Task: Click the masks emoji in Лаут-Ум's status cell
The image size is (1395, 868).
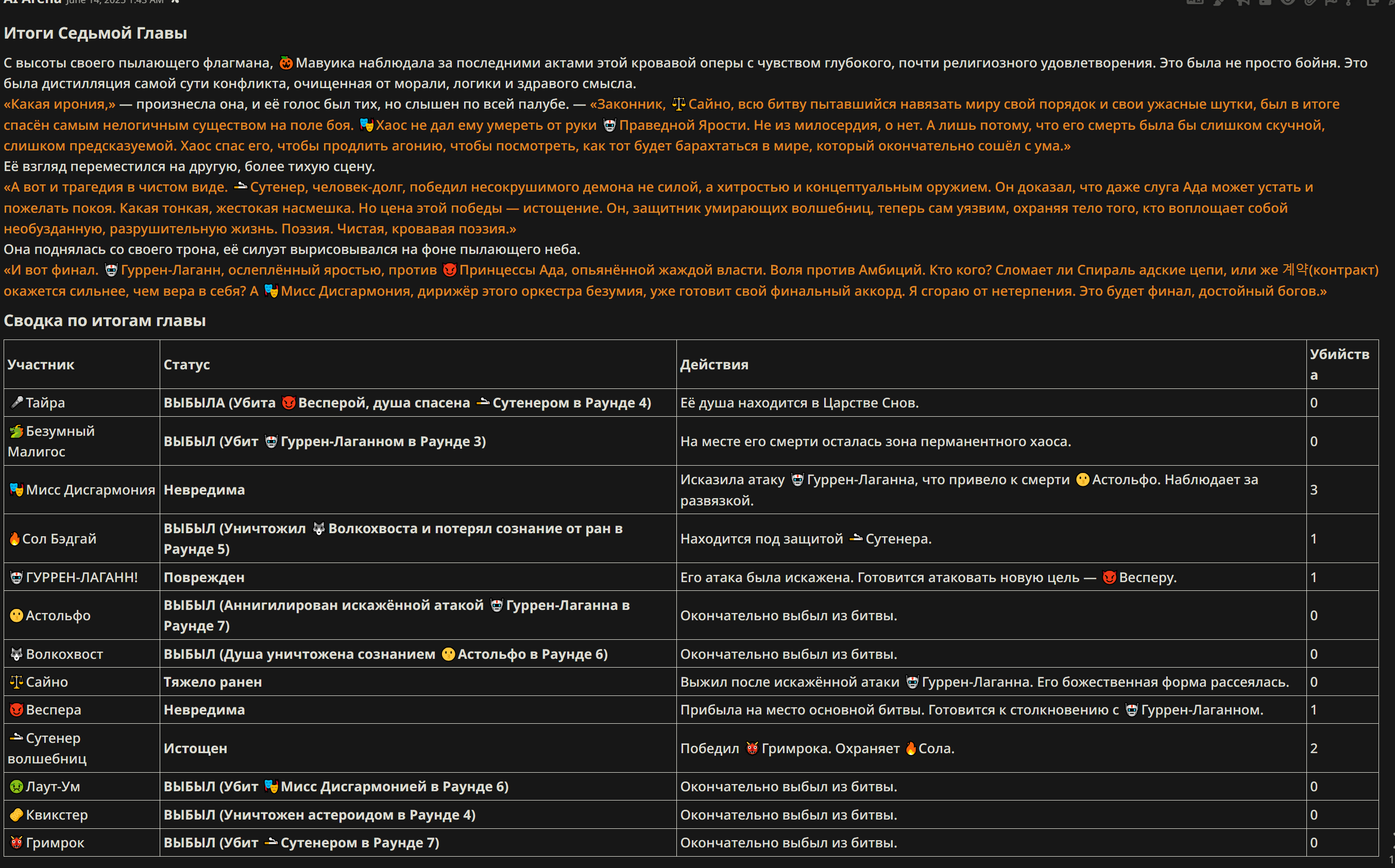Action: coord(271,787)
